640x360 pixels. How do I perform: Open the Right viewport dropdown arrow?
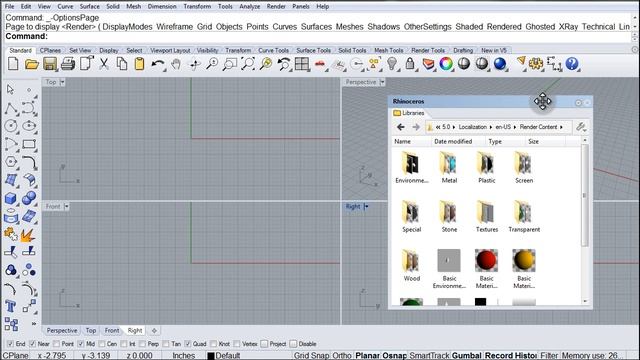point(366,207)
